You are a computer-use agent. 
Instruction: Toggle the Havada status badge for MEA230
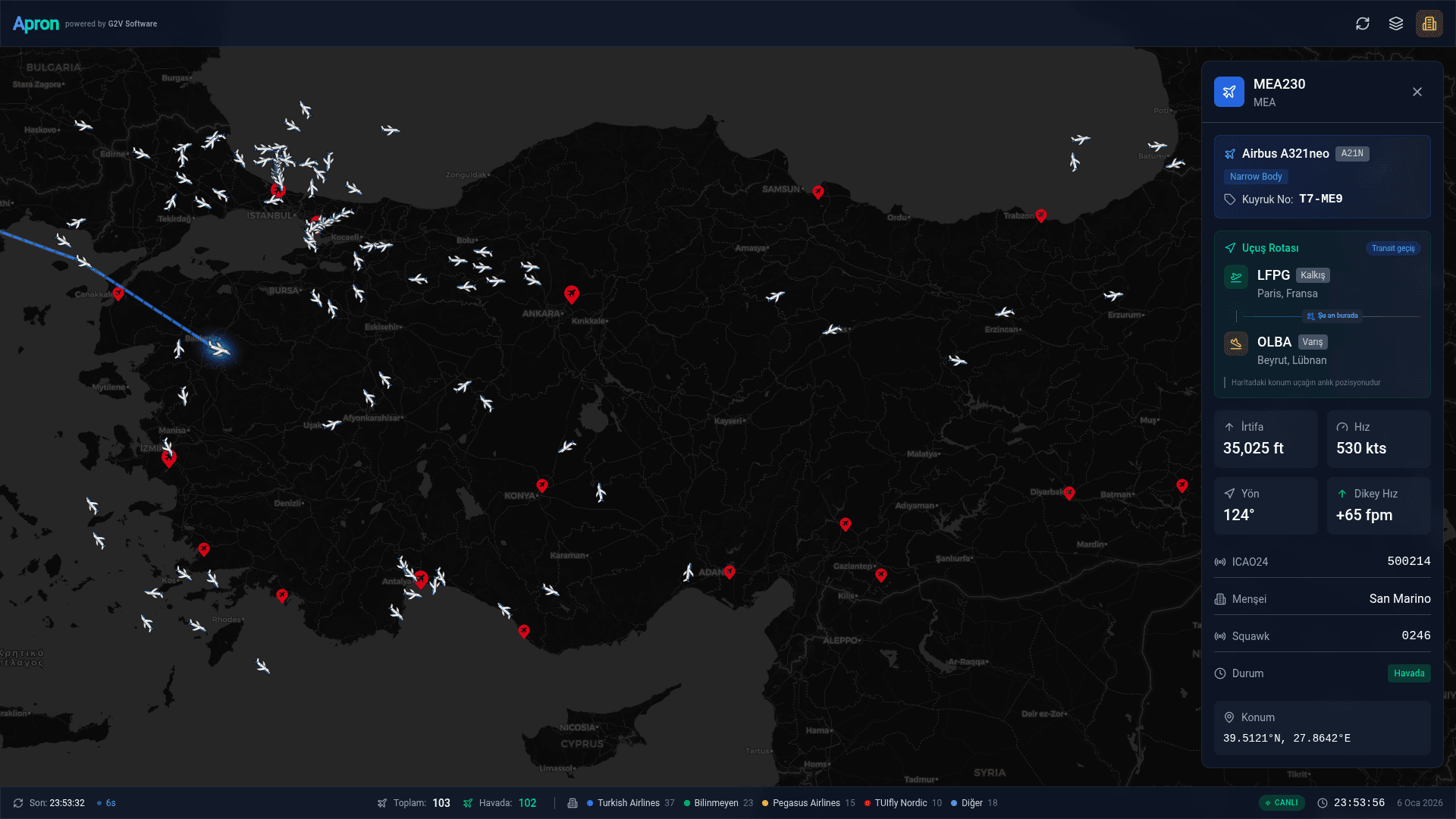point(1409,673)
